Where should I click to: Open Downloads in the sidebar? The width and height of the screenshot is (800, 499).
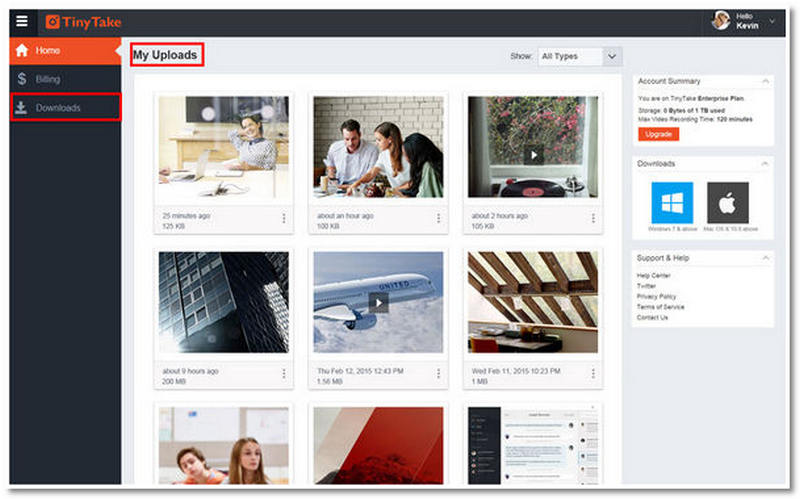(x=58, y=108)
